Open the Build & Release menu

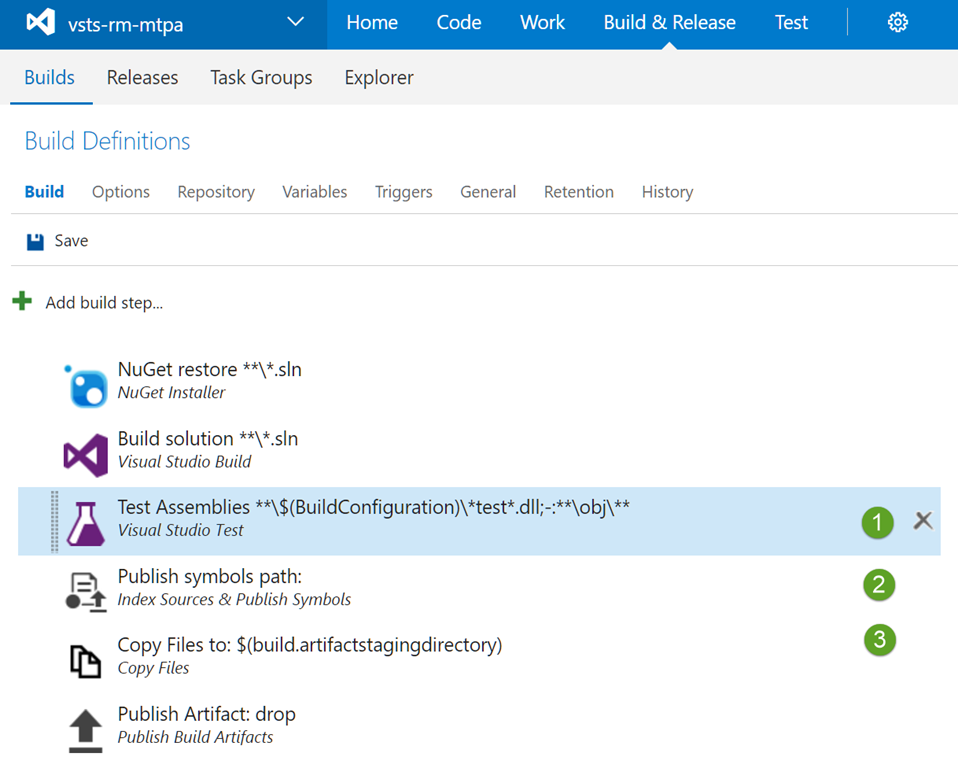[669, 23]
